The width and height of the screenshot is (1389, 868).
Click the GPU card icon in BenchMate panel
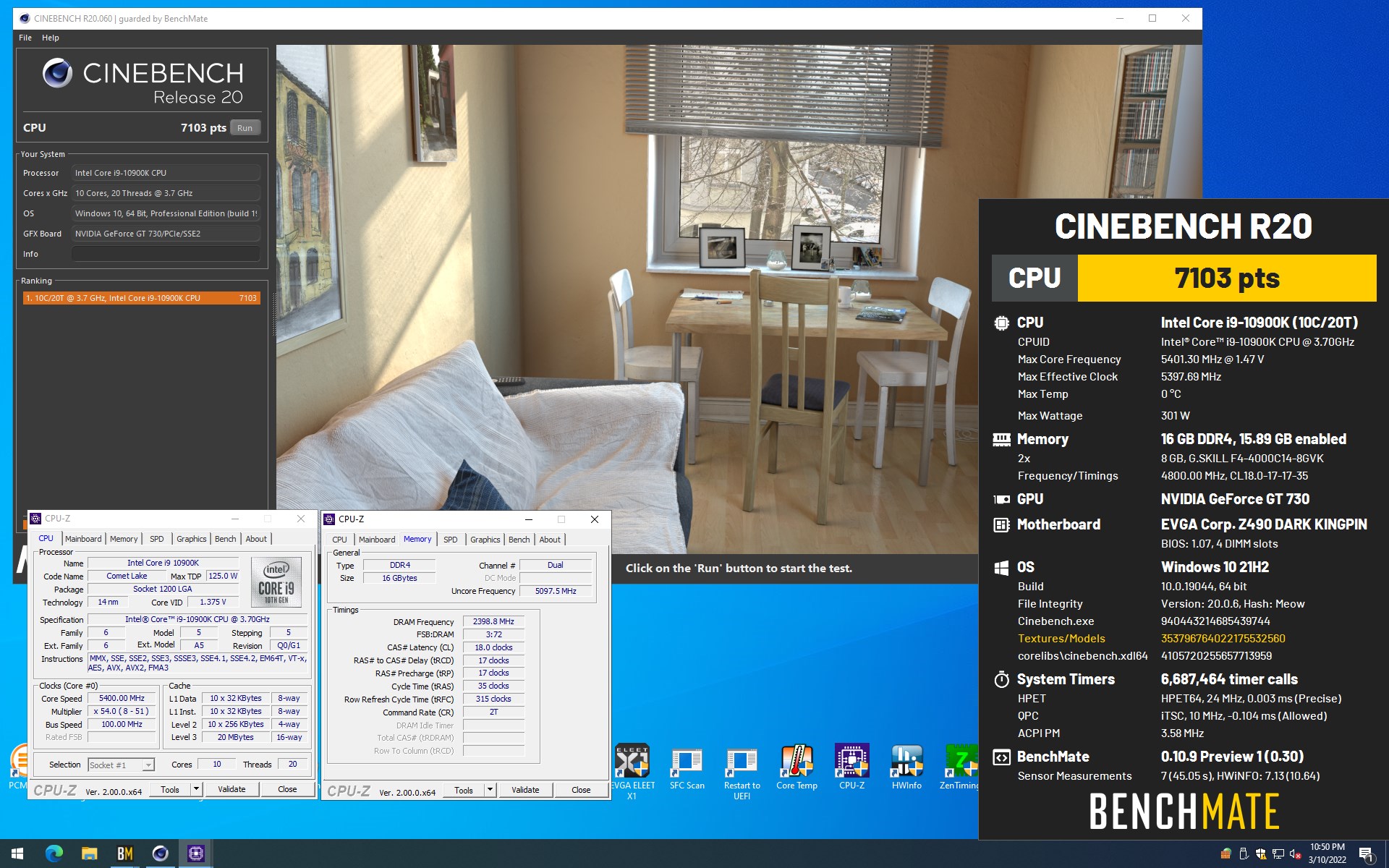[1001, 499]
